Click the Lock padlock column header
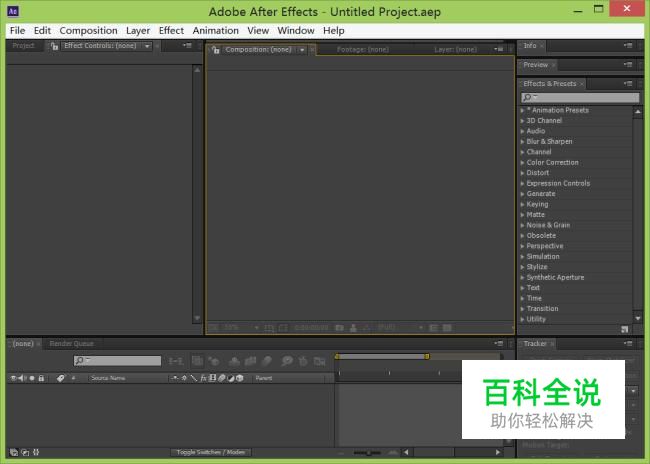Viewport: 650px width, 464px height. (x=41, y=378)
